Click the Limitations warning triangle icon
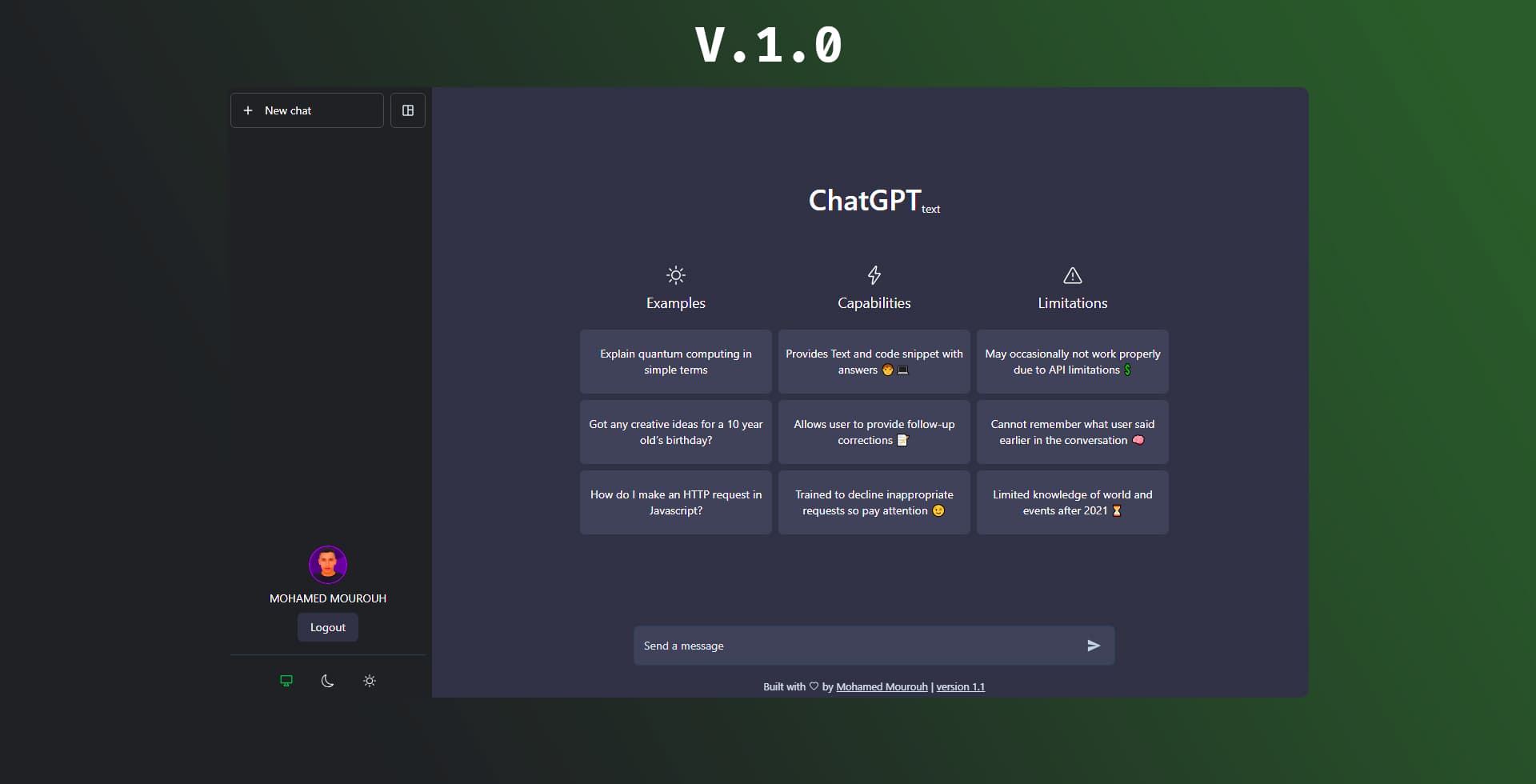1536x784 pixels. point(1073,275)
